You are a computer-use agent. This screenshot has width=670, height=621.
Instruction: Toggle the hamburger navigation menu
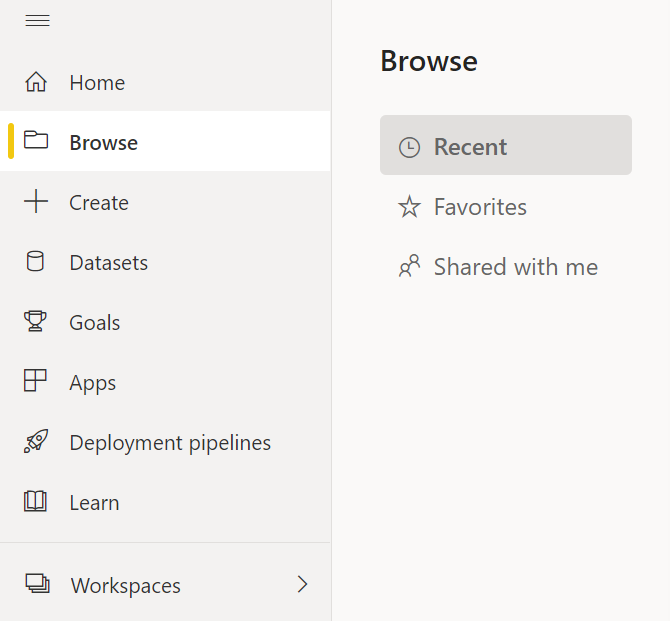[37, 20]
